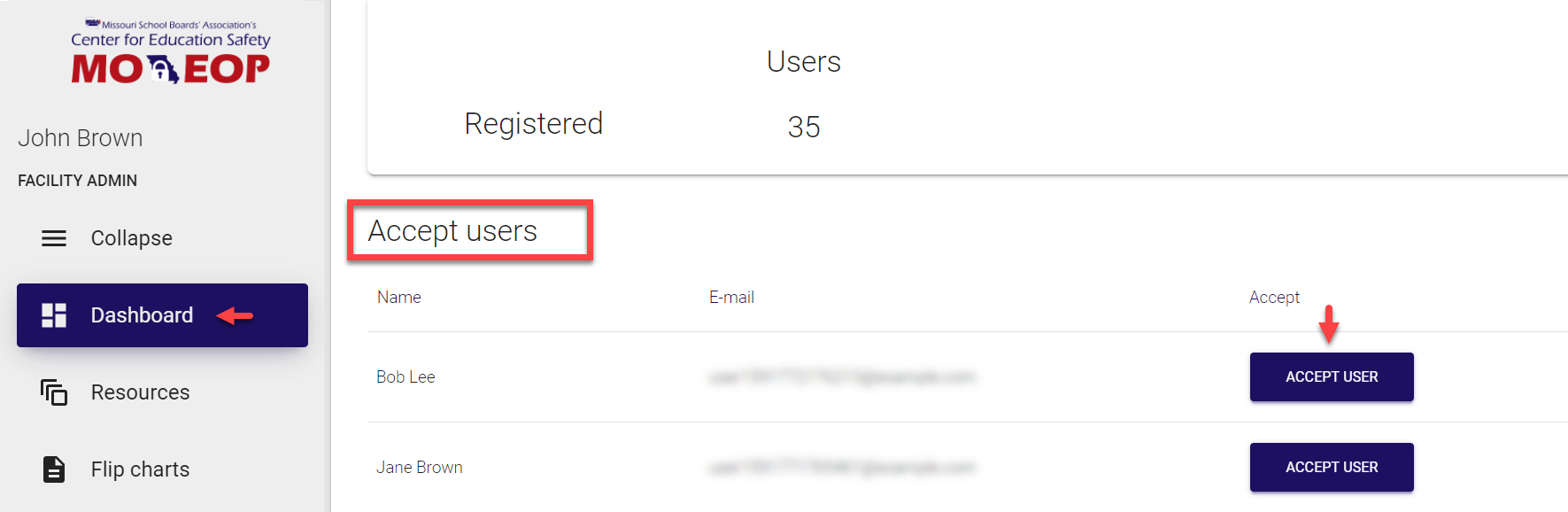Open the Dashboard menu item

coord(142,315)
